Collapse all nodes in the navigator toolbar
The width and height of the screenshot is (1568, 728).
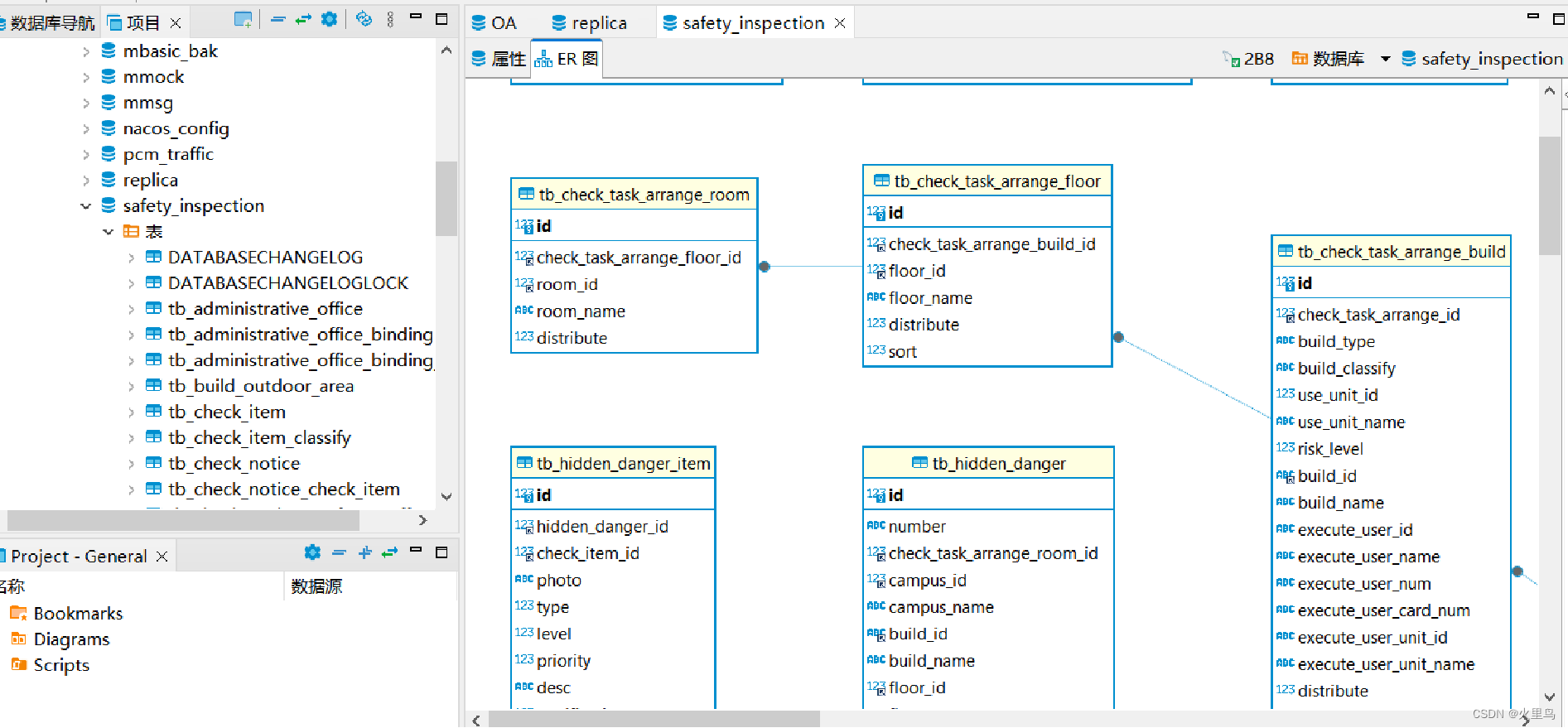click(x=277, y=20)
